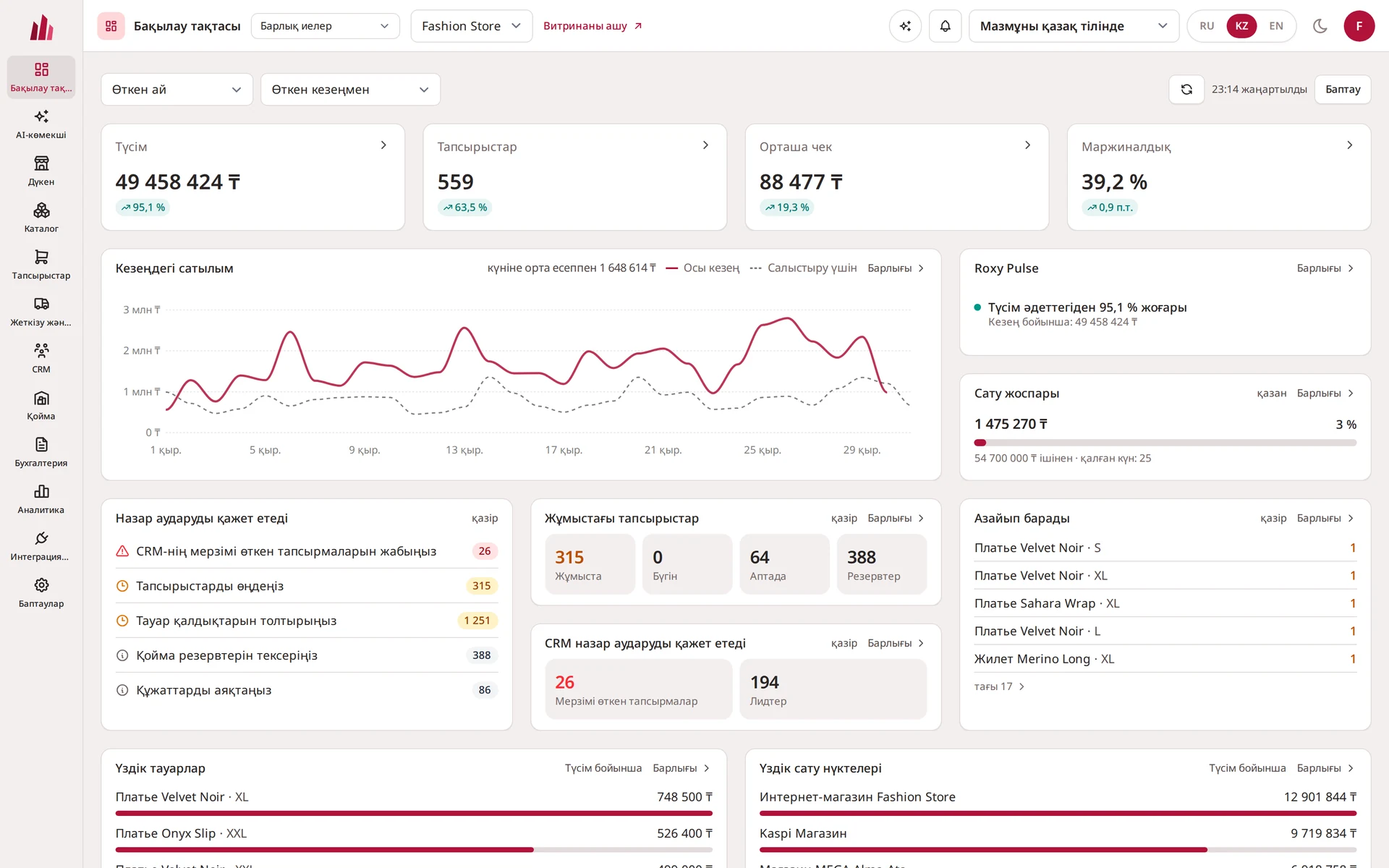Screen dimensions: 1389x868
Task: Toggle dark mode moon icon
Action: point(1320,26)
